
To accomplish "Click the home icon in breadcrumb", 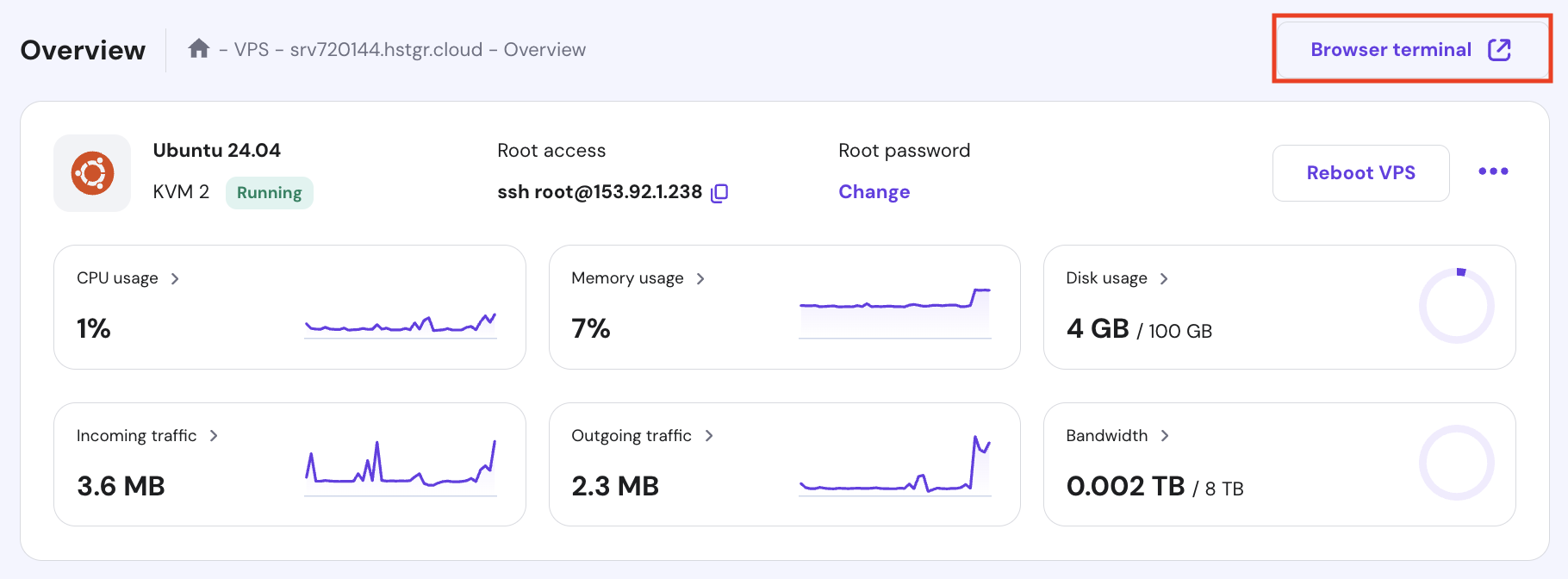I will pos(199,49).
